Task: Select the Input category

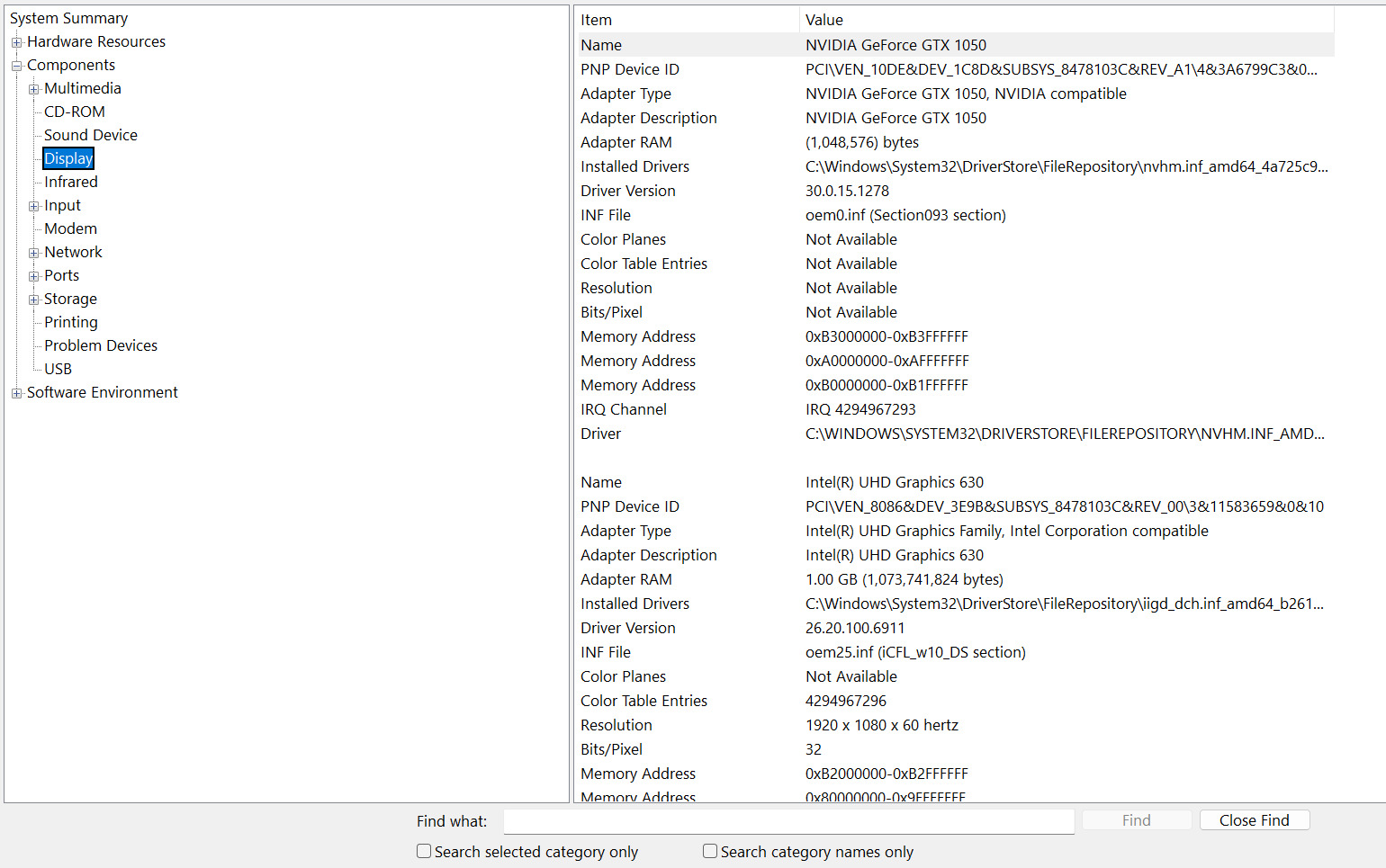Action: (62, 205)
